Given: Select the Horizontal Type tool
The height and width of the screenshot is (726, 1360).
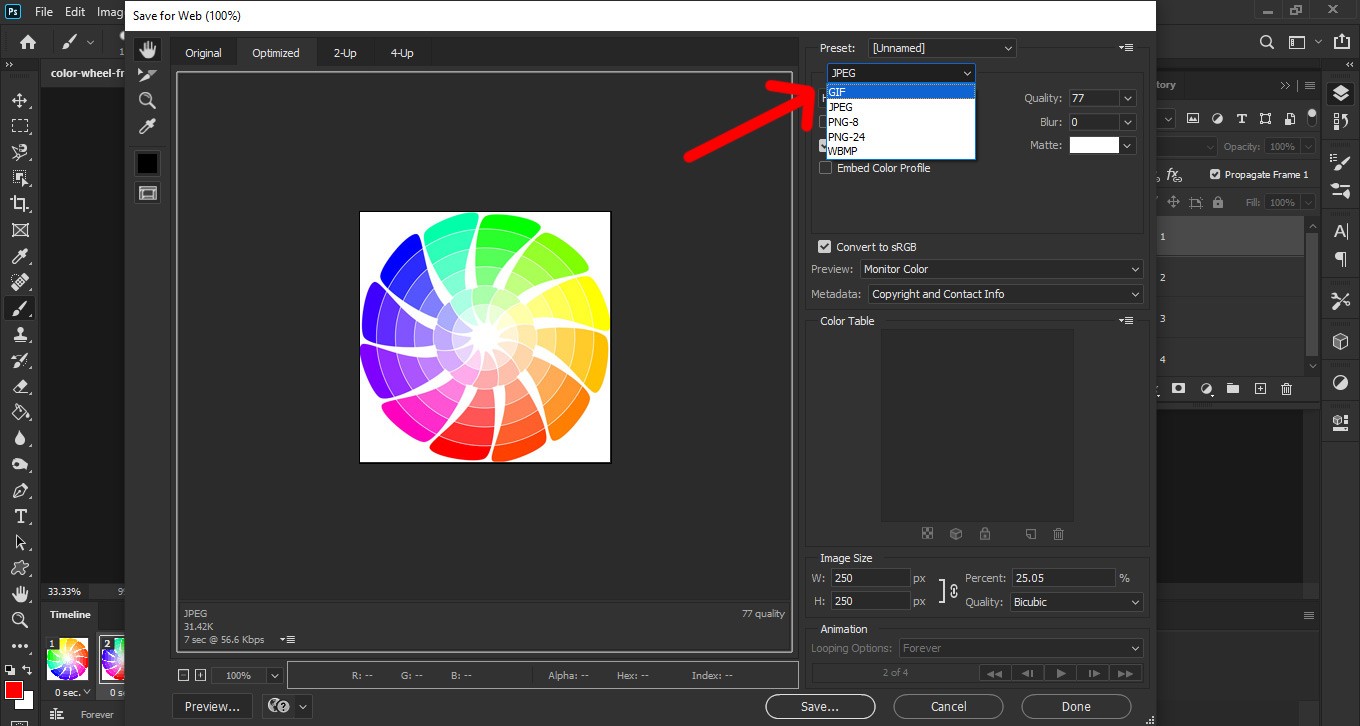Looking at the screenshot, I should [x=19, y=516].
